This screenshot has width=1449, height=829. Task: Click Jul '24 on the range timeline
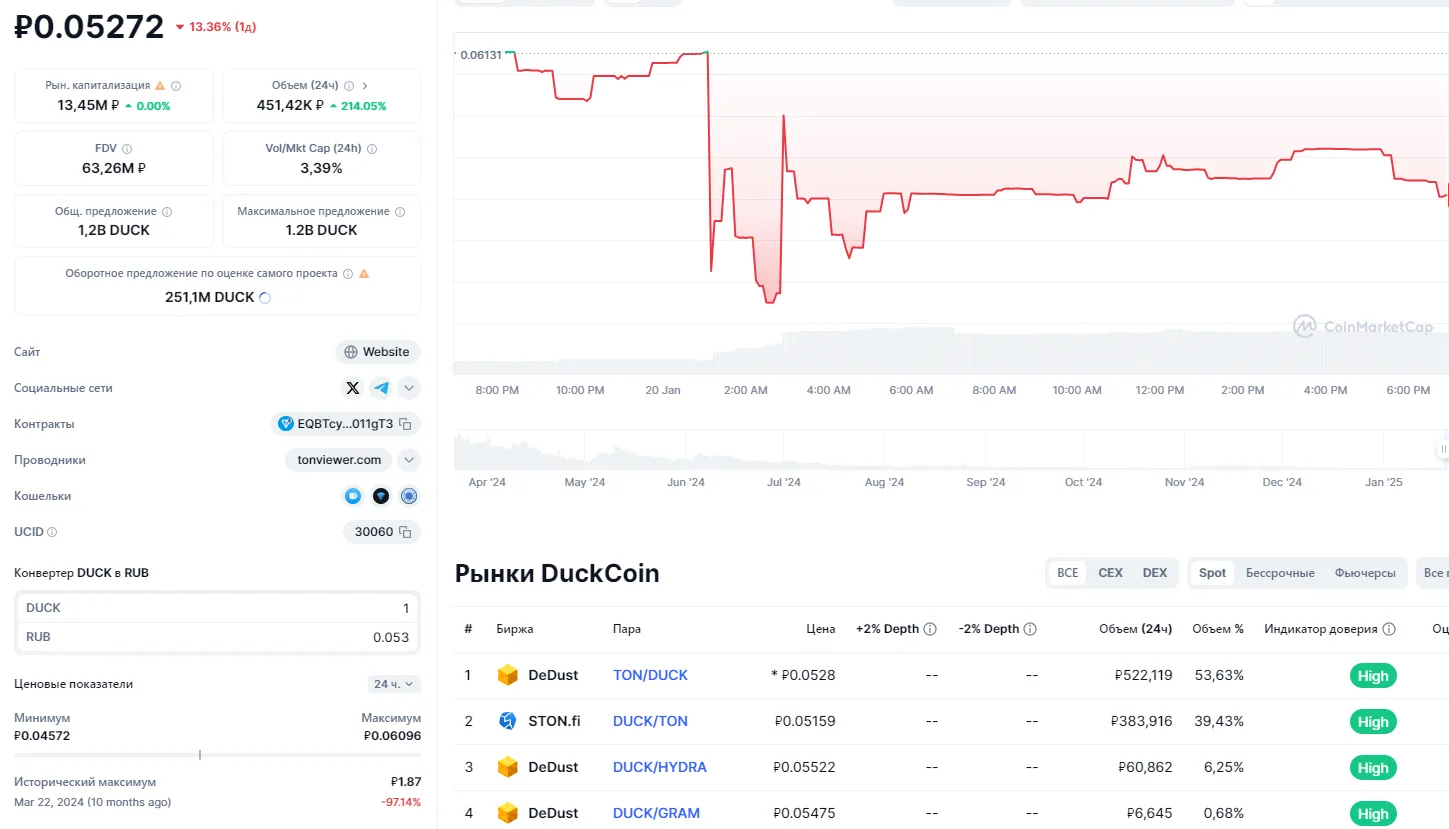(784, 482)
